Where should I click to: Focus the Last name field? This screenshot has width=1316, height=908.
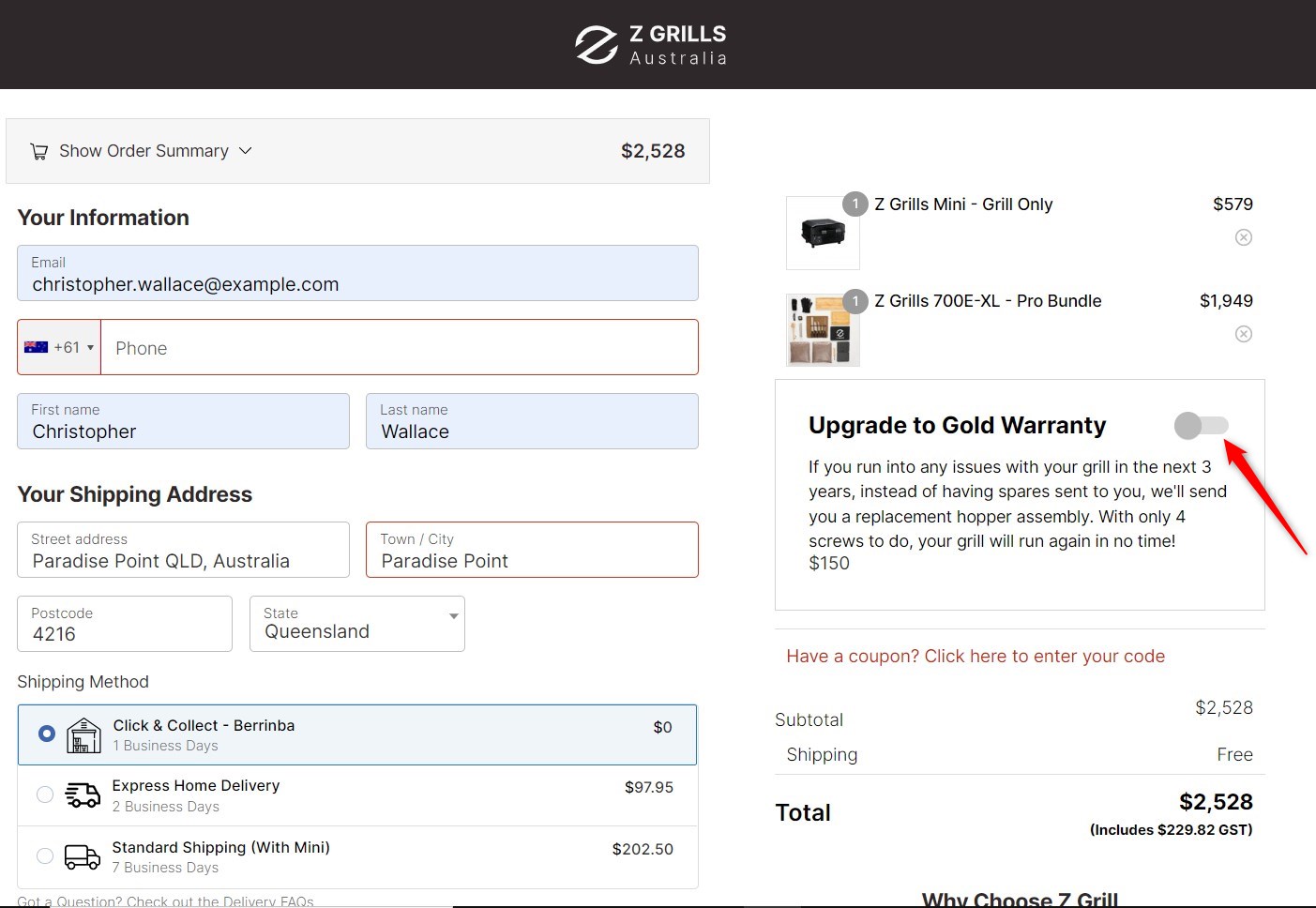pyautogui.click(x=532, y=421)
